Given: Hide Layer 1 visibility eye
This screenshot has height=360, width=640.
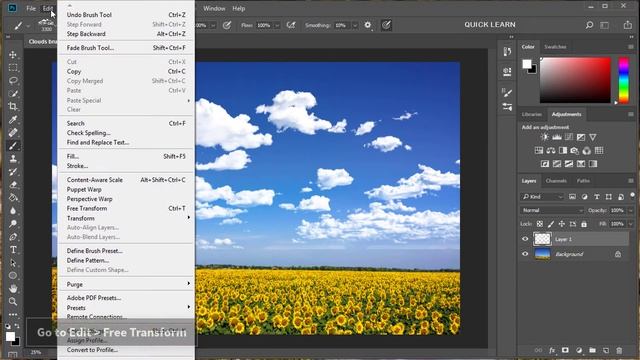Looking at the screenshot, I should (525, 239).
